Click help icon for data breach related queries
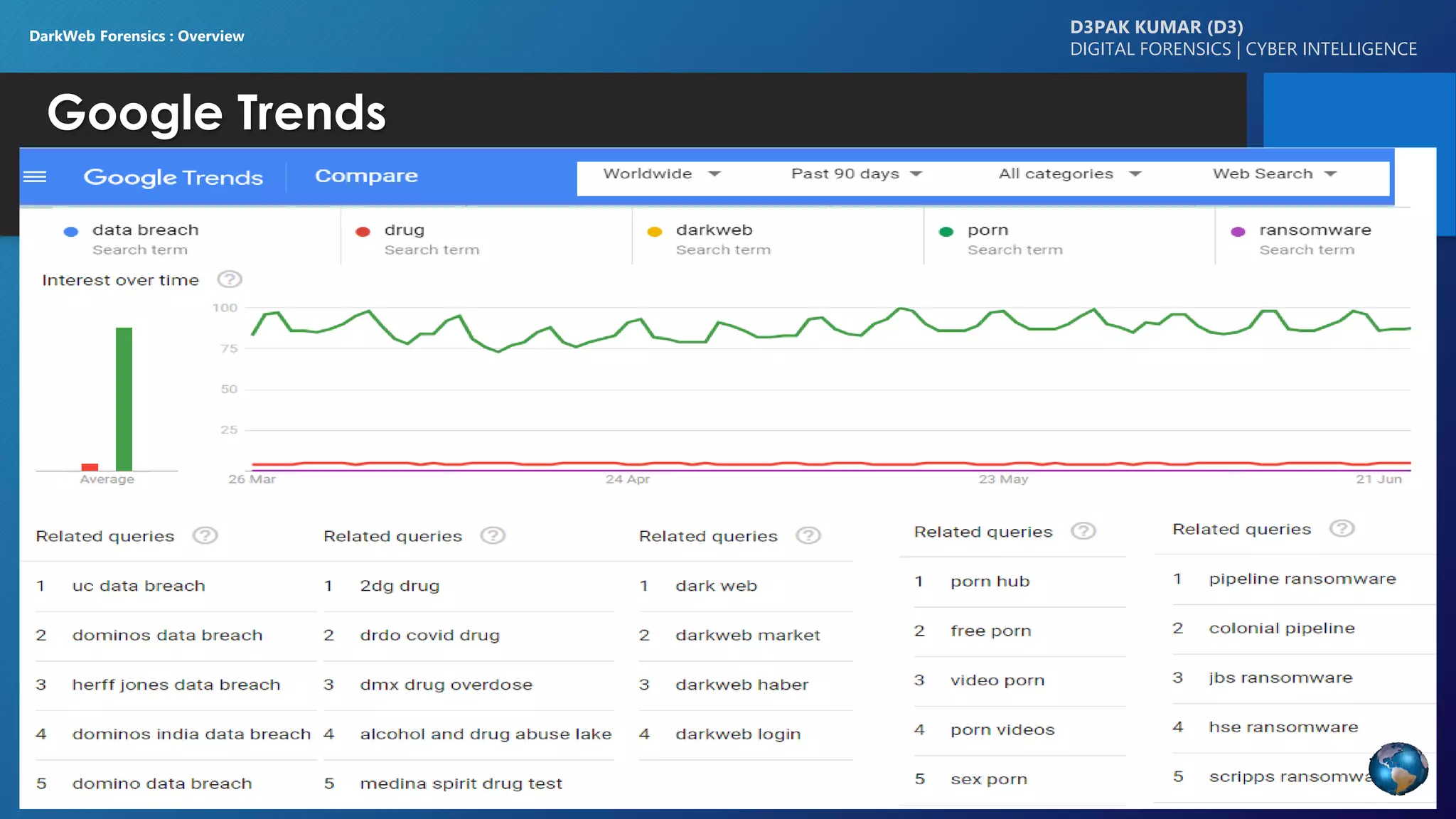Screen dimensions: 1456x819 click(205, 535)
